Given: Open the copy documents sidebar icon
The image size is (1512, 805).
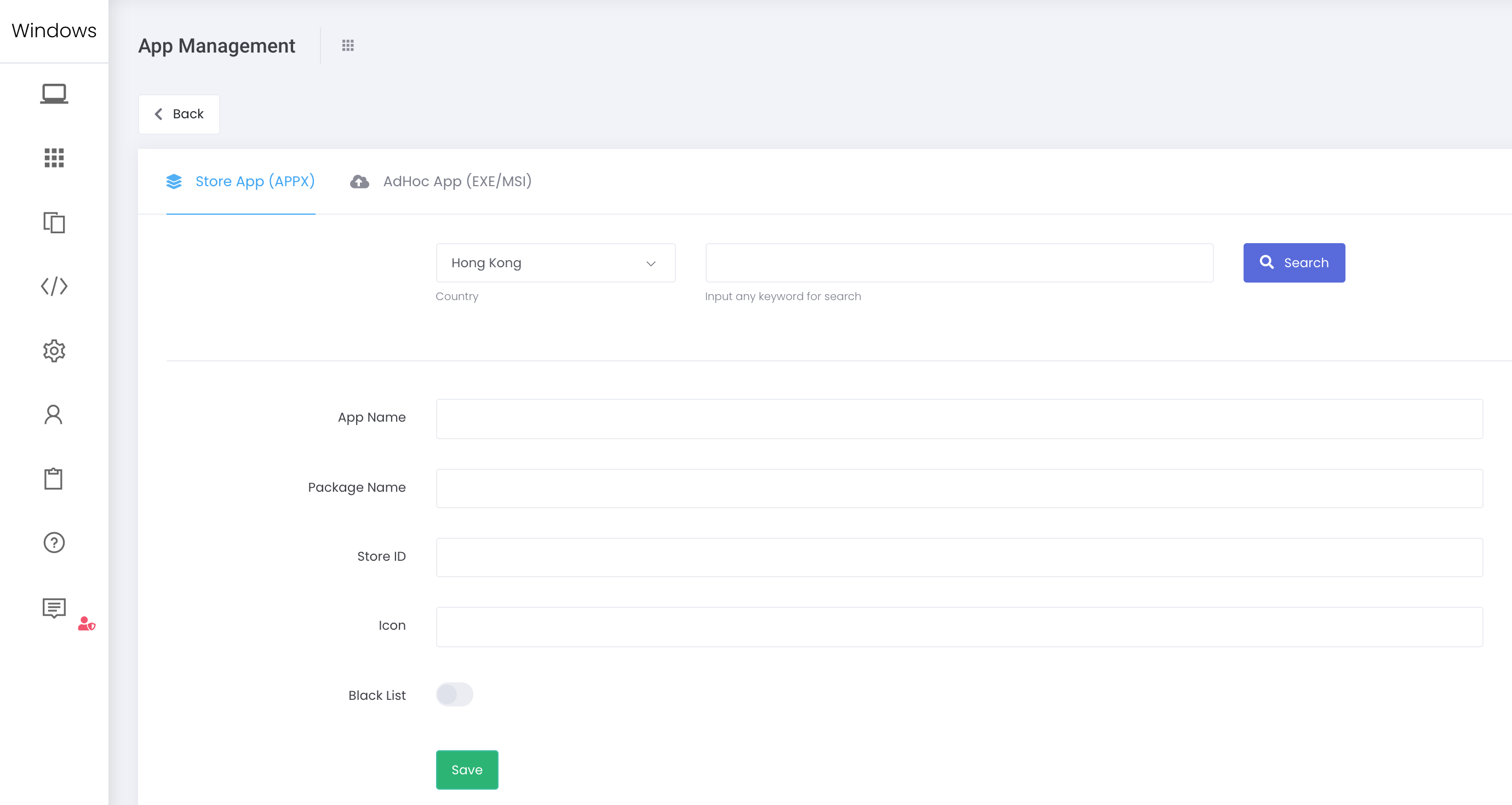Looking at the screenshot, I should tap(54, 222).
